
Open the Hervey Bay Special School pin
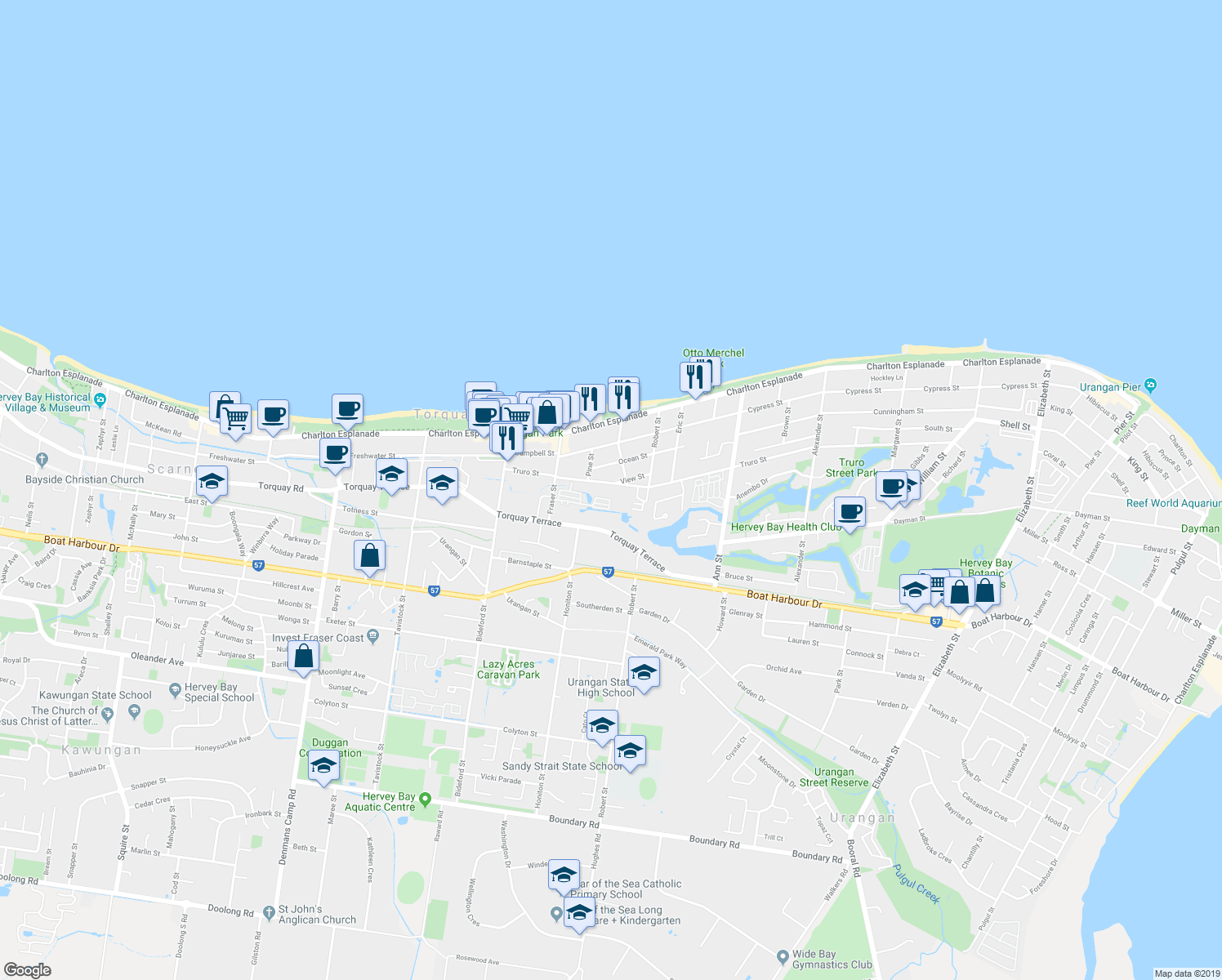click(175, 690)
